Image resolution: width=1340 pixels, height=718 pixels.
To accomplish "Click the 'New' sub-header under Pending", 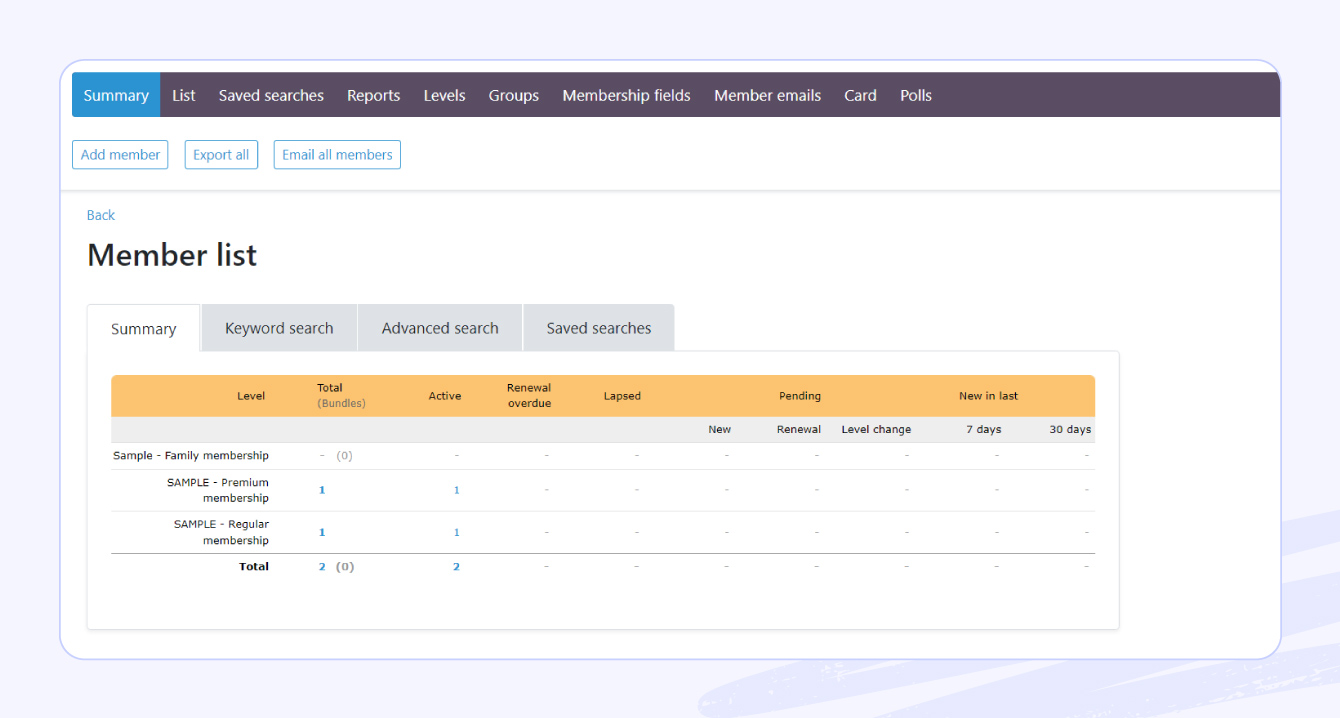I will coord(720,429).
